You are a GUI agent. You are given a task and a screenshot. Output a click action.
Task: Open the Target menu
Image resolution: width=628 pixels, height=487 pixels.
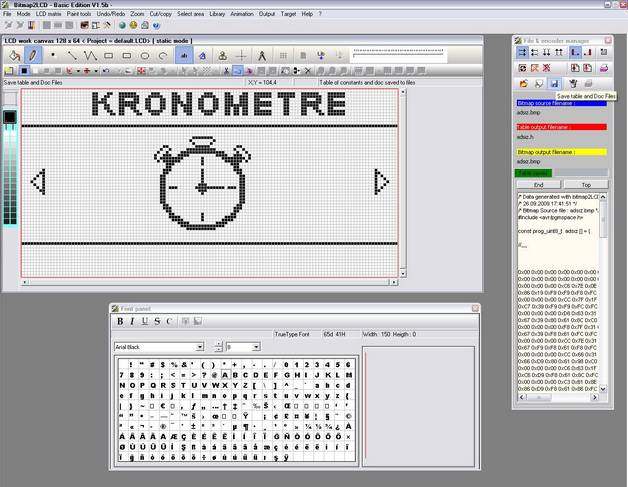[x=288, y=14]
